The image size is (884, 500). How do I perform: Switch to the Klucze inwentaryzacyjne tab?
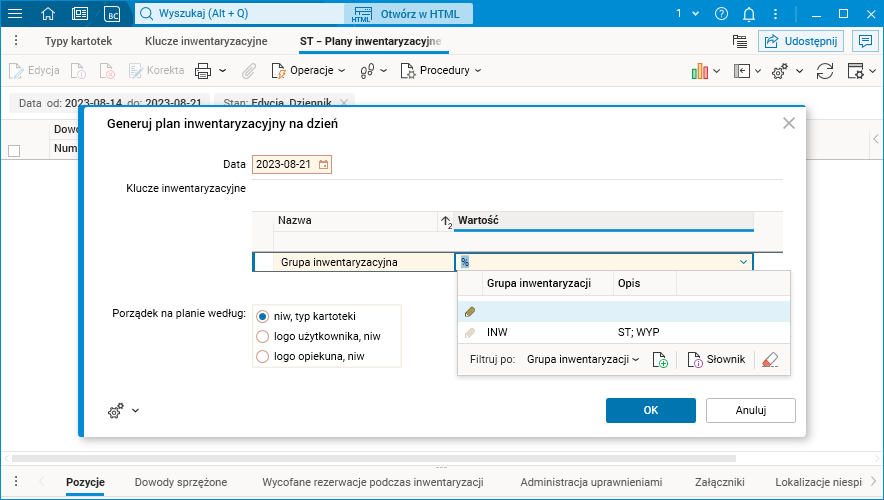pos(206,41)
